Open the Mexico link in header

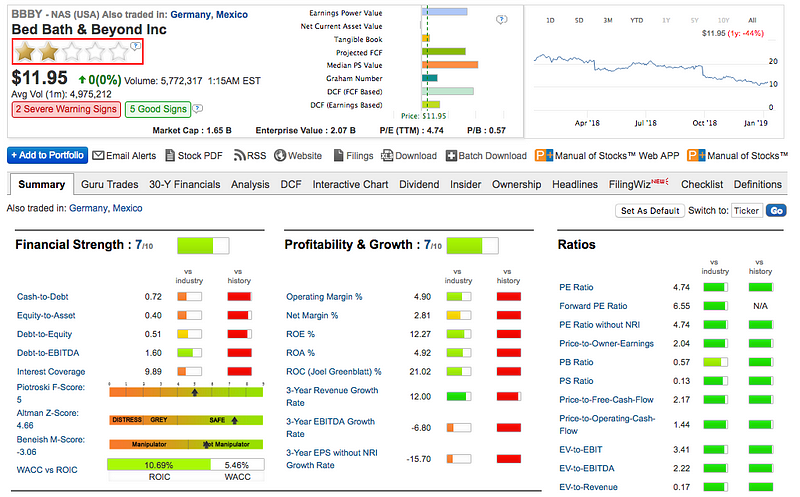[x=232, y=15]
